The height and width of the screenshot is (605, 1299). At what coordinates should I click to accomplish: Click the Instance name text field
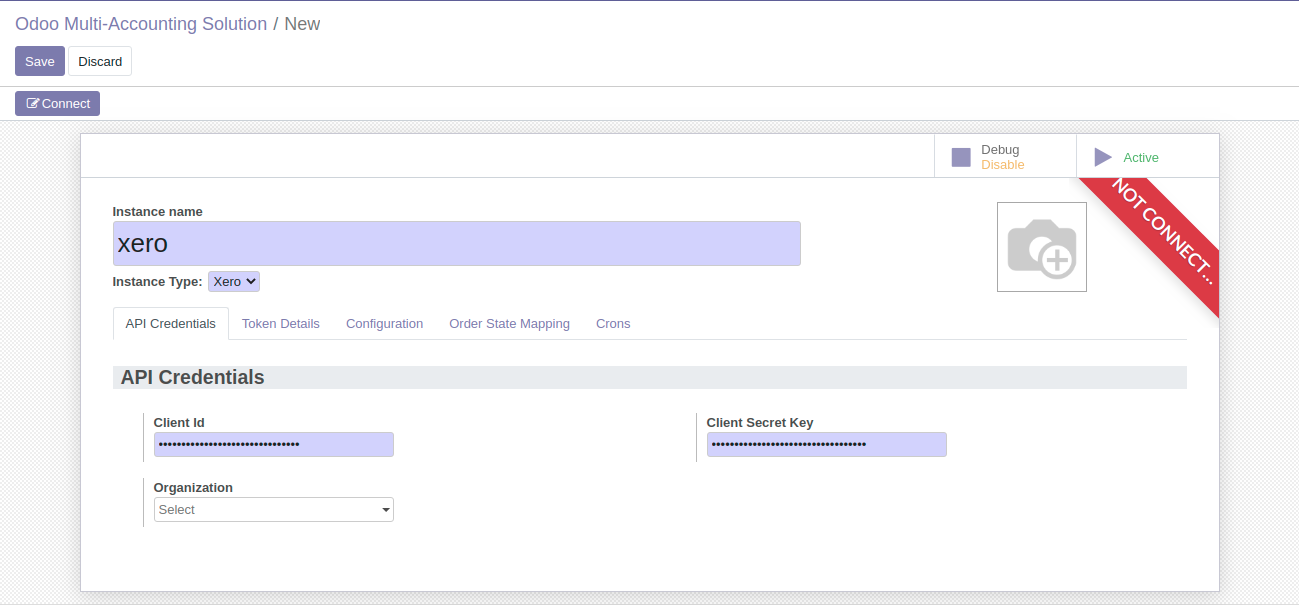(456, 244)
